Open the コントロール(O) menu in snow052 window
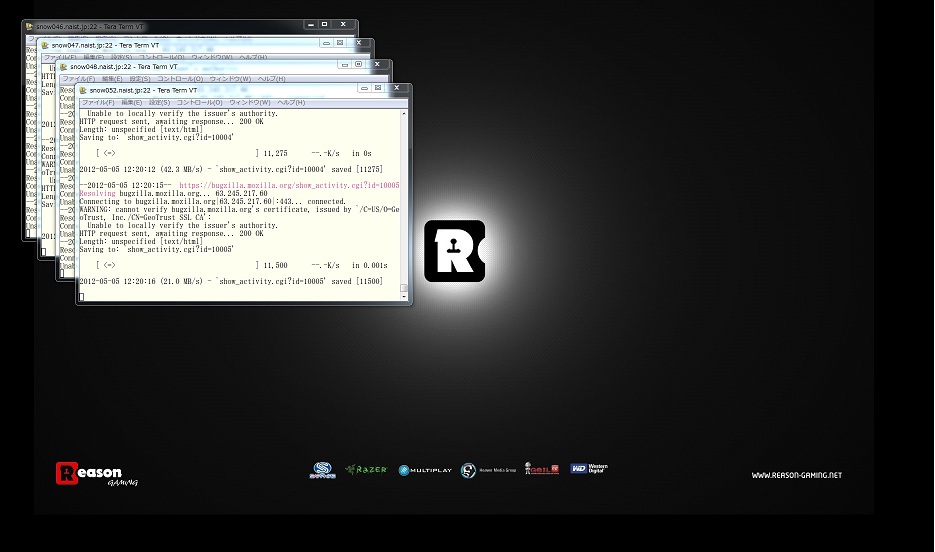 coord(199,103)
